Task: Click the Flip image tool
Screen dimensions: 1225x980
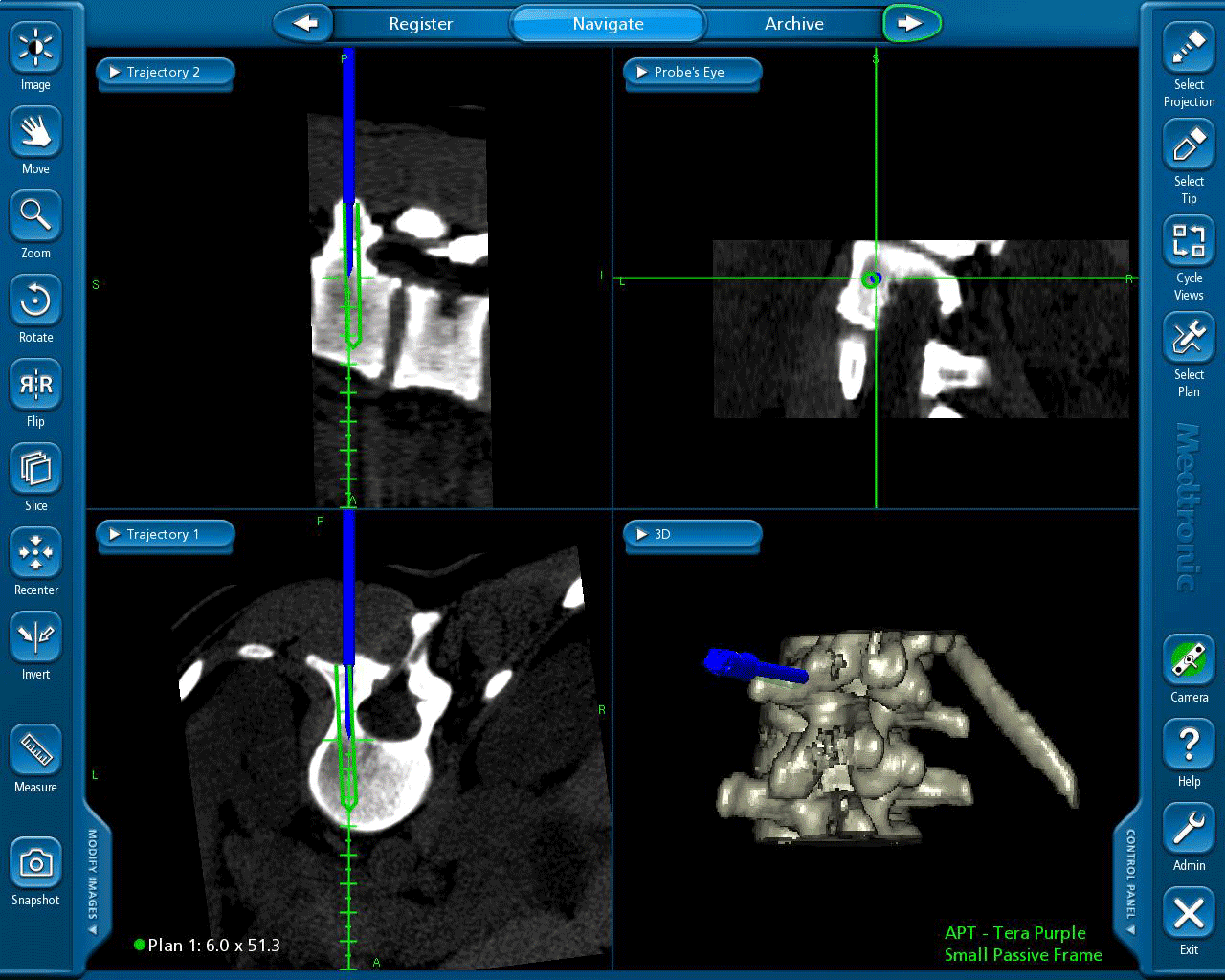Action: (35, 385)
